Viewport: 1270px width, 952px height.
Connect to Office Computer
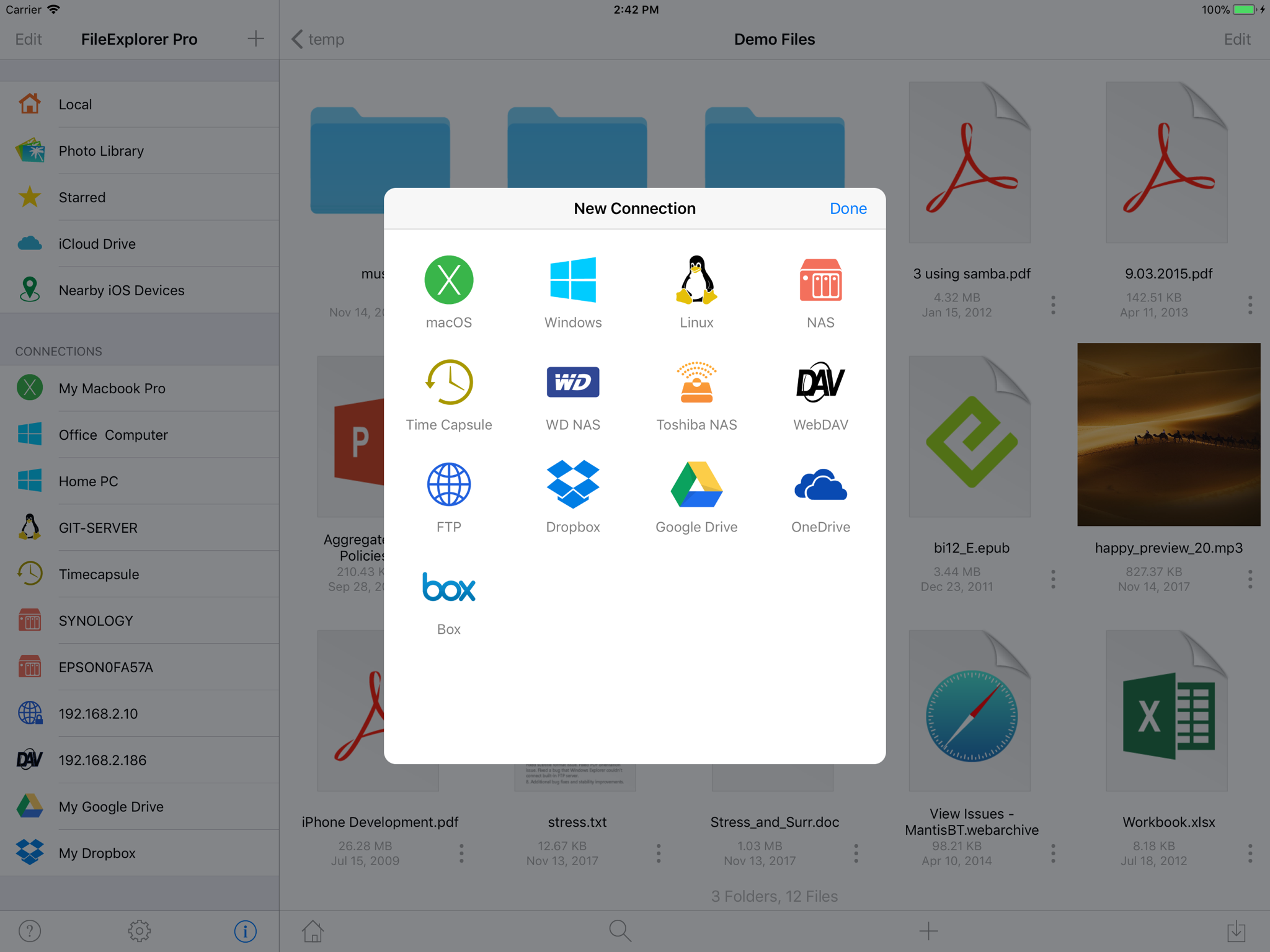pos(140,435)
